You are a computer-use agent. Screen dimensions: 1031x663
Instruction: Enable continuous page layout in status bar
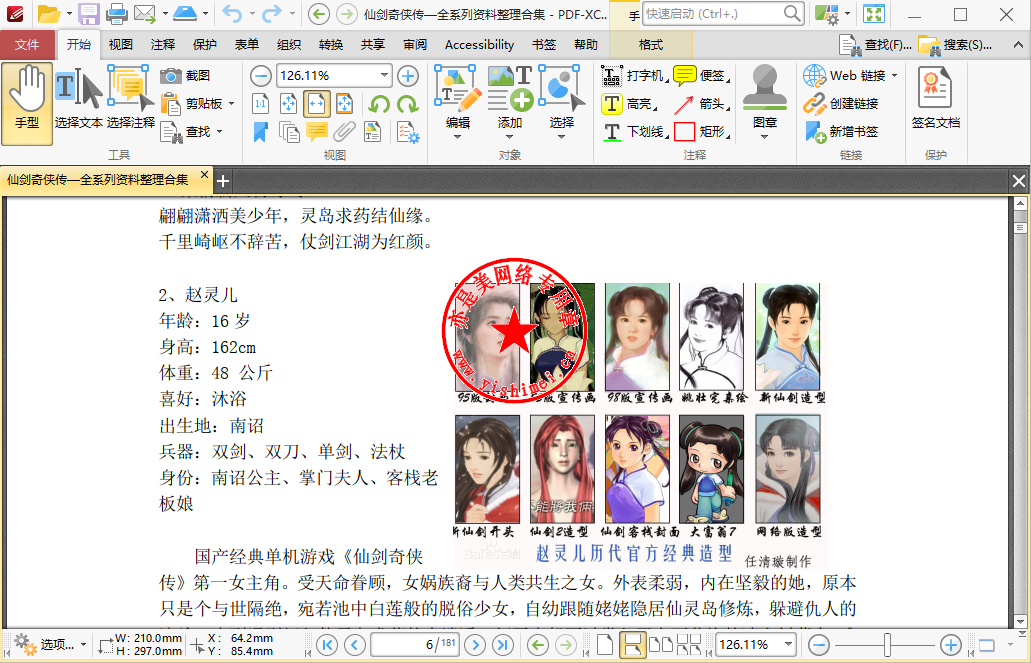click(633, 645)
